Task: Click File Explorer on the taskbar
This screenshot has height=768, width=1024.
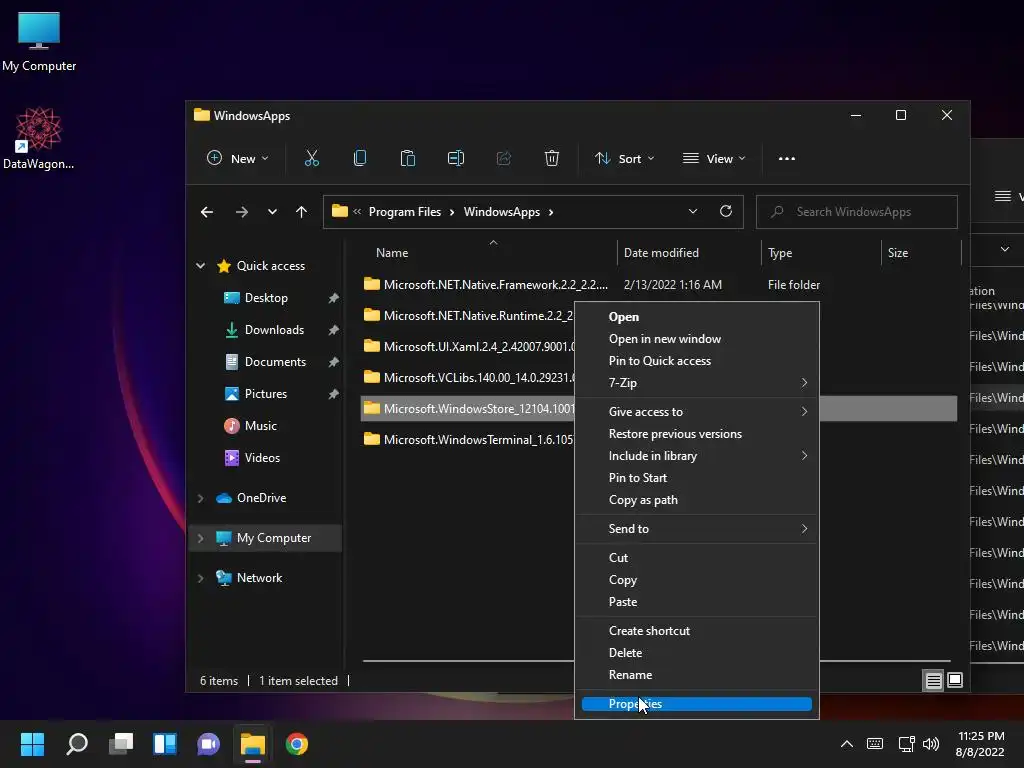Action: pyautogui.click(x=253, y=744)
